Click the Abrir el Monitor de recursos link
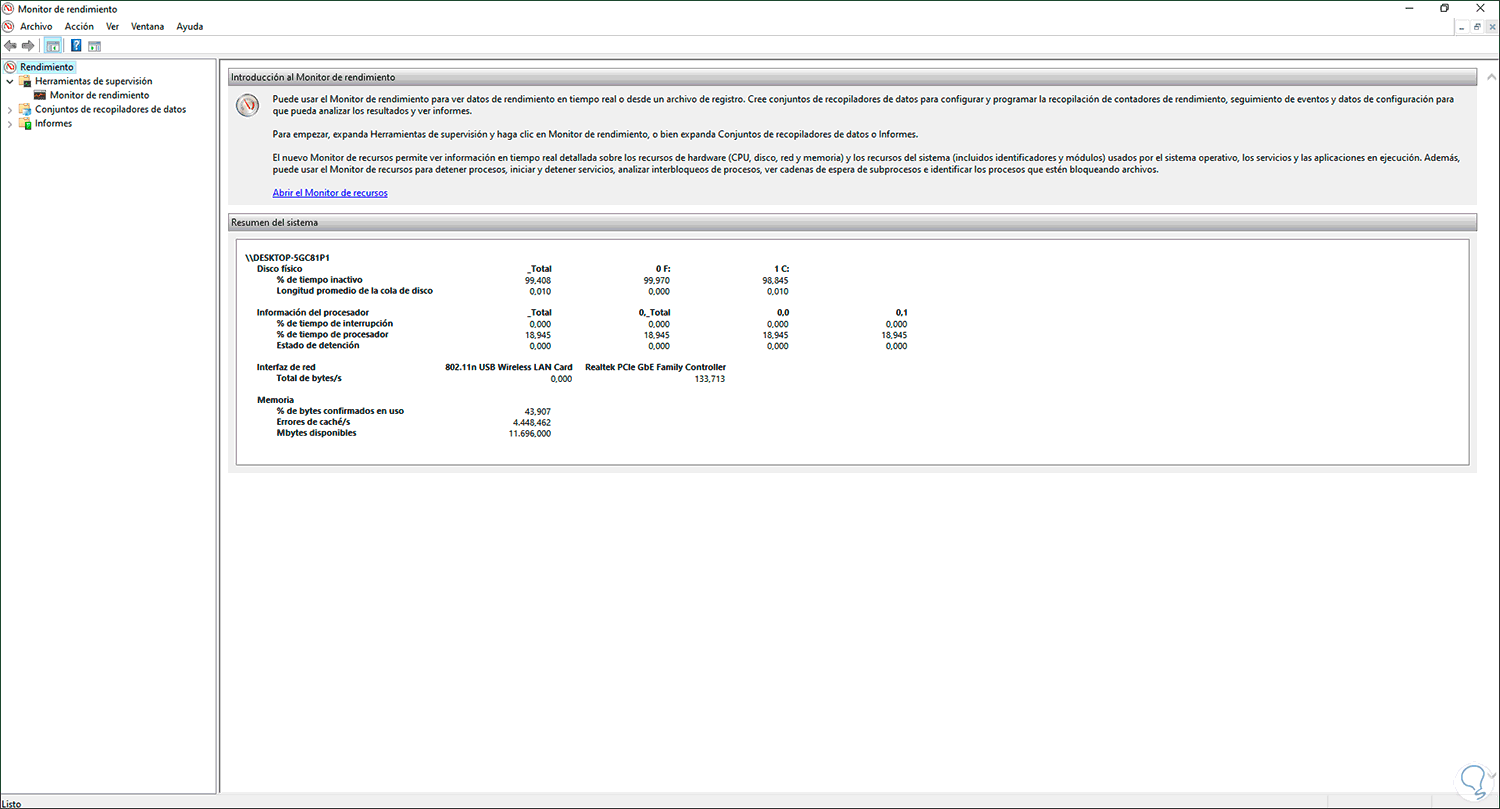 [x=330, y=192]
